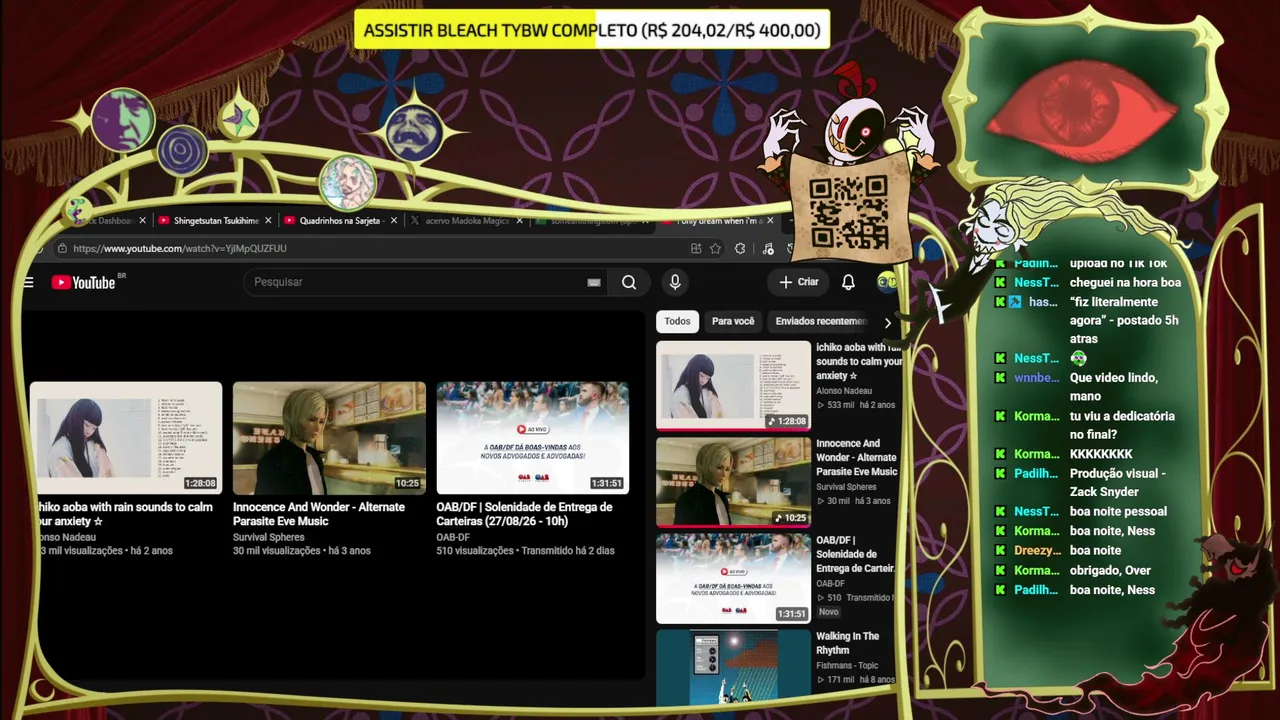Open Innocence And Wonder sidebar thumbnail
Viewport: 1280px width, 720px height.
[733, 481]
